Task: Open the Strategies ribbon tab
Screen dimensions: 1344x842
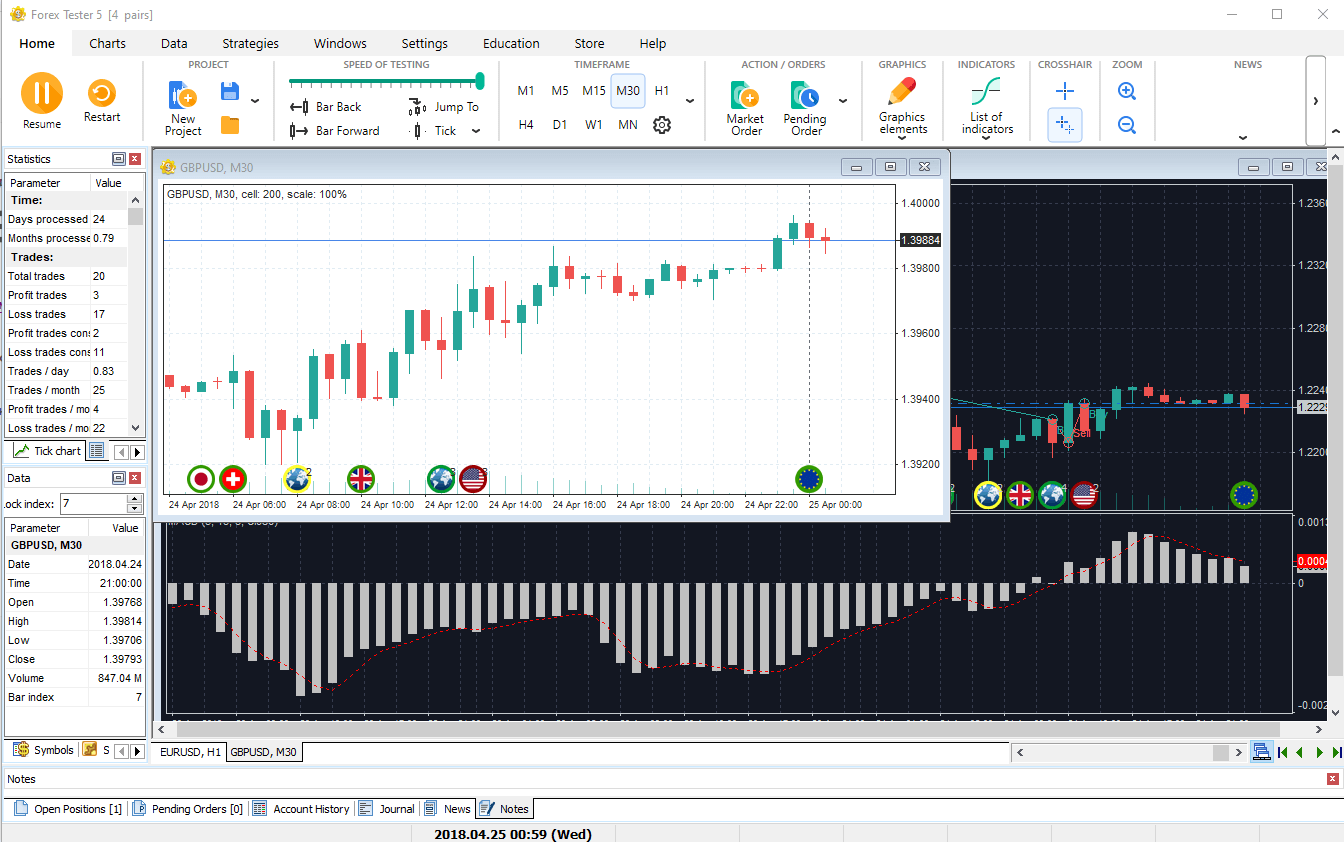Action: point(250,44)
